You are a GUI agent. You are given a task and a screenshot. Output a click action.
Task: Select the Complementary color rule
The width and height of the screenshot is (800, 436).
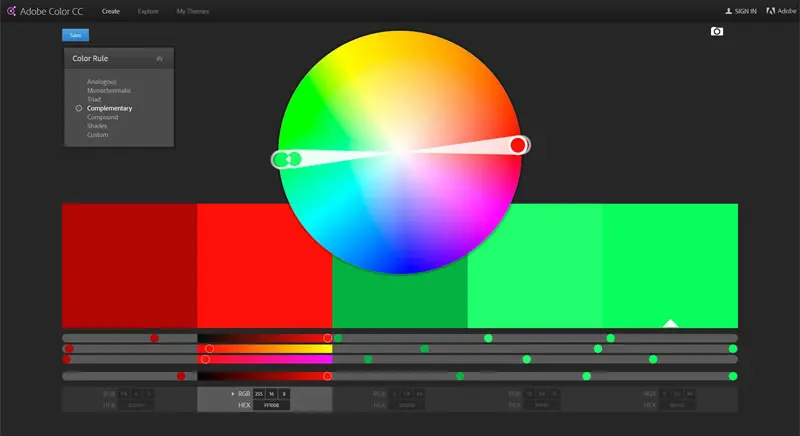click(109, 108)
